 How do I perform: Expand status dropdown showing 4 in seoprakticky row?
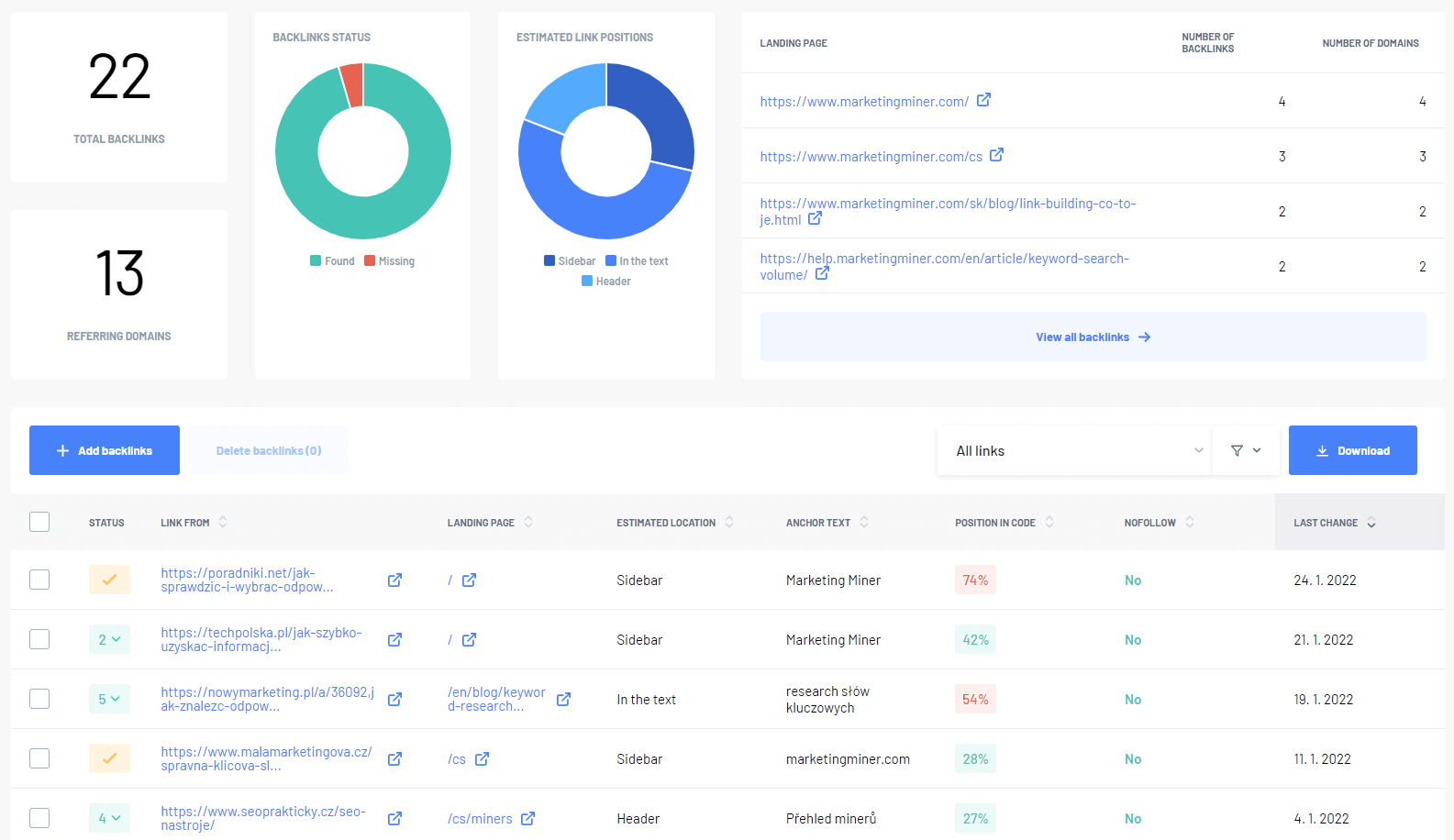(x=109, y=818)
